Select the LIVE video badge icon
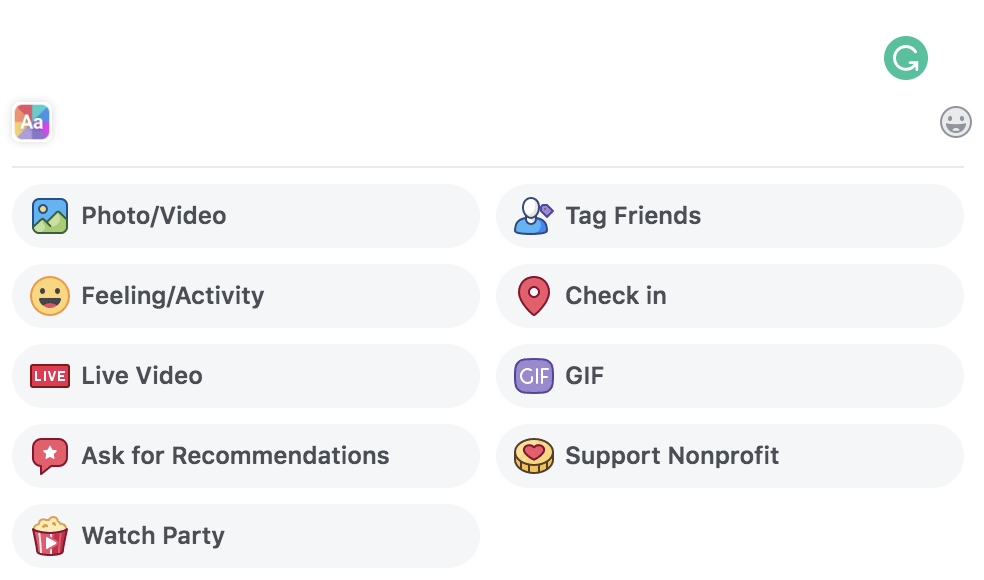 click(48, 375)
